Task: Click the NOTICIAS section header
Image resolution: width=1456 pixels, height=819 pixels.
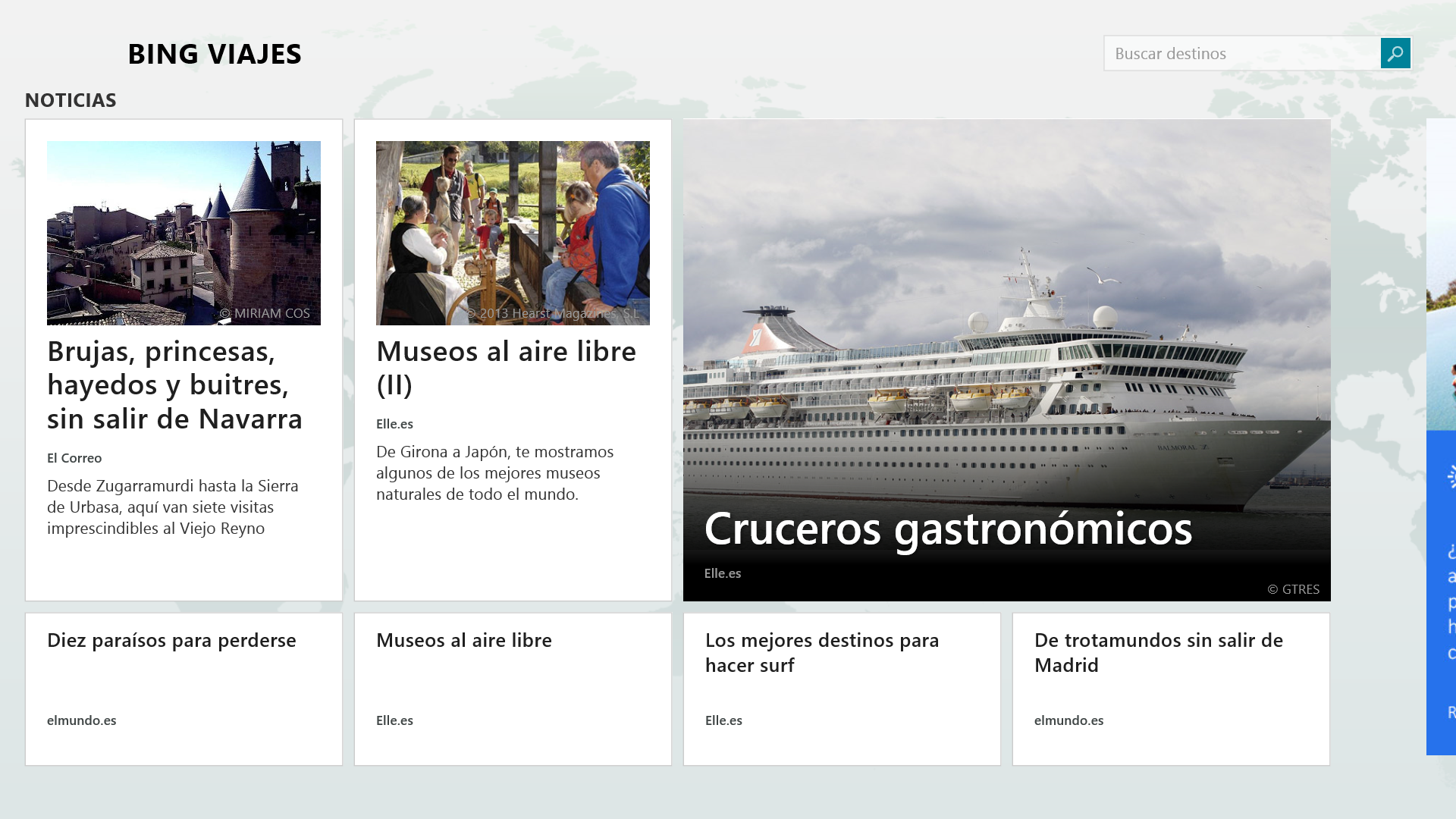Action: point(71,100)
